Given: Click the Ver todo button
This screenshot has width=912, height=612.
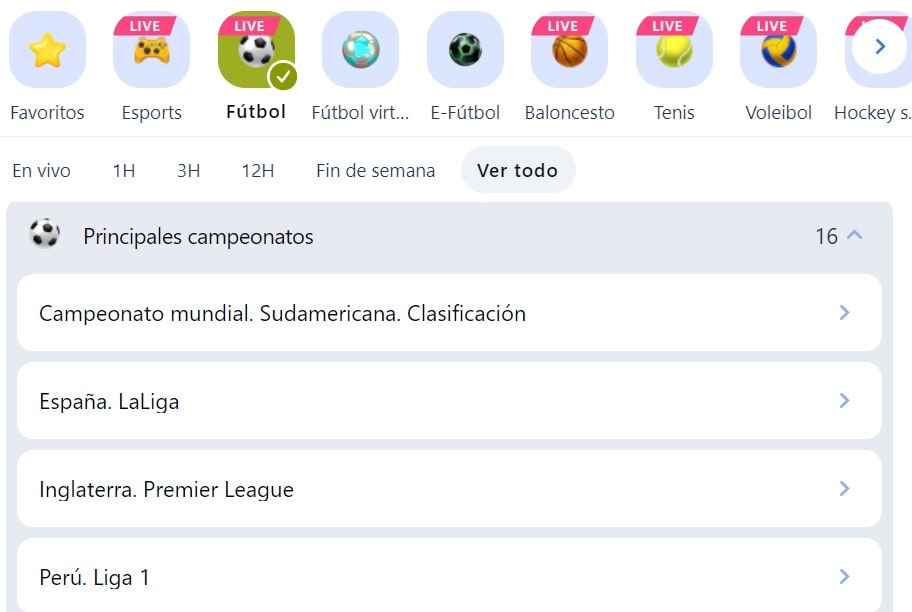Looking at the screenshot, I should click(518, 170).
